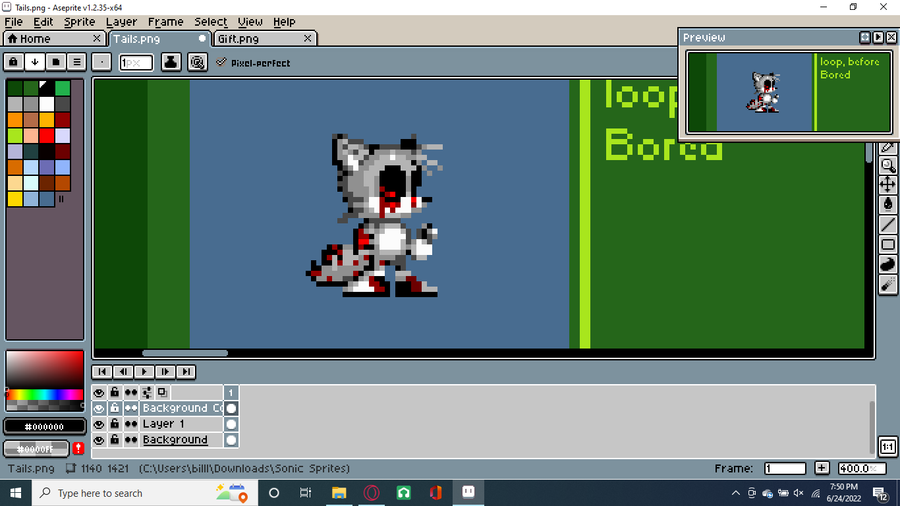
Task: Click foreground color #000000 button
Action: click(44, 426)
